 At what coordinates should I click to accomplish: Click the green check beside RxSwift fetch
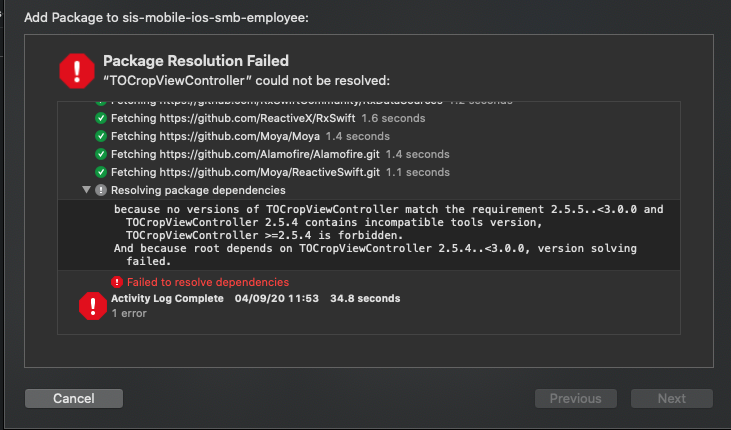(101, 118)
